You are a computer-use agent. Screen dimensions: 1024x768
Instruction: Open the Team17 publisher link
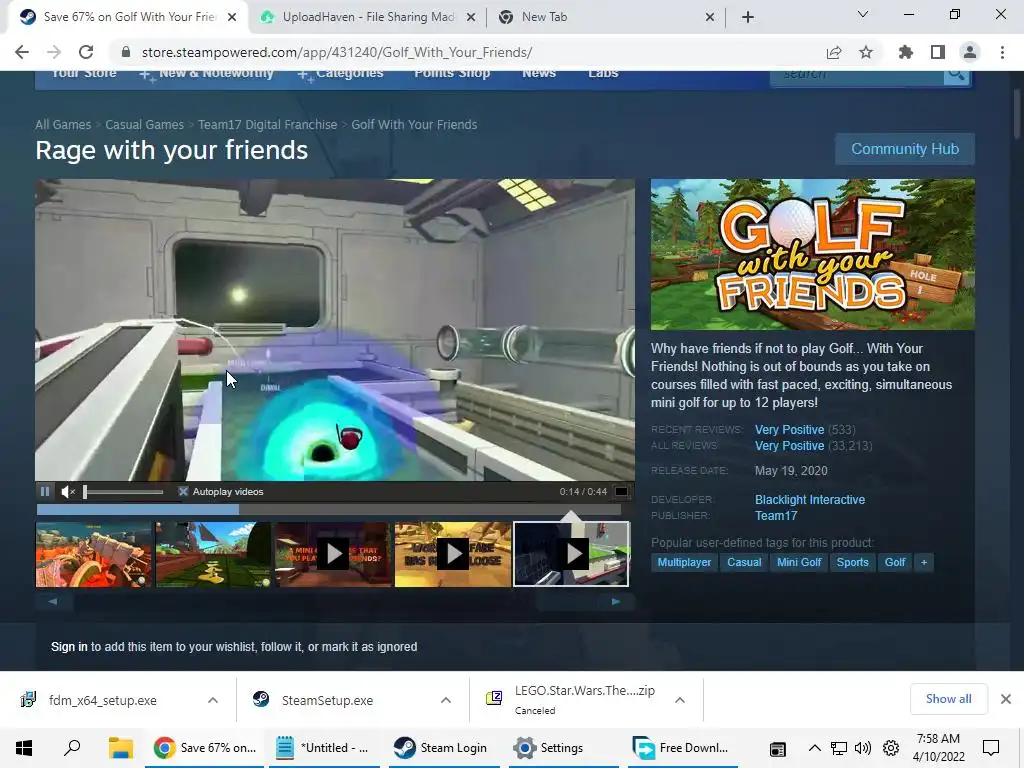776,516
